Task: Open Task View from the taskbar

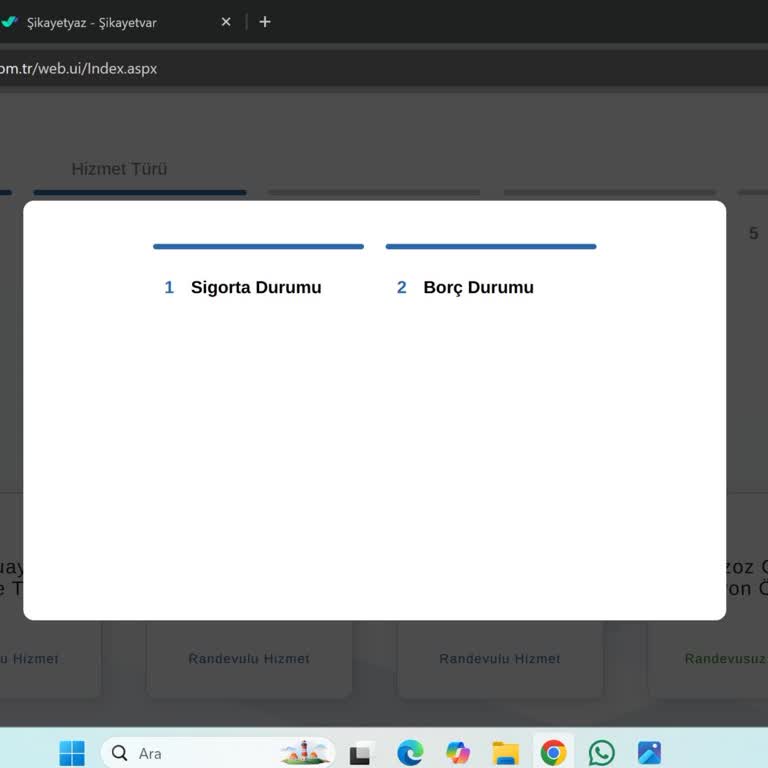Action: [x=360, y=753]
